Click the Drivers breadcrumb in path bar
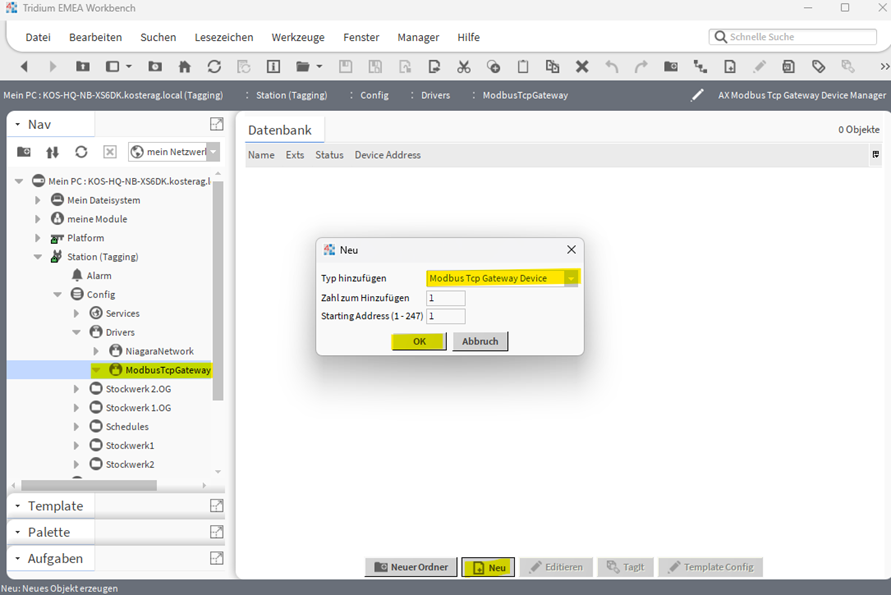The height and width of the screenshot is (595, 891). coord(435,95)
